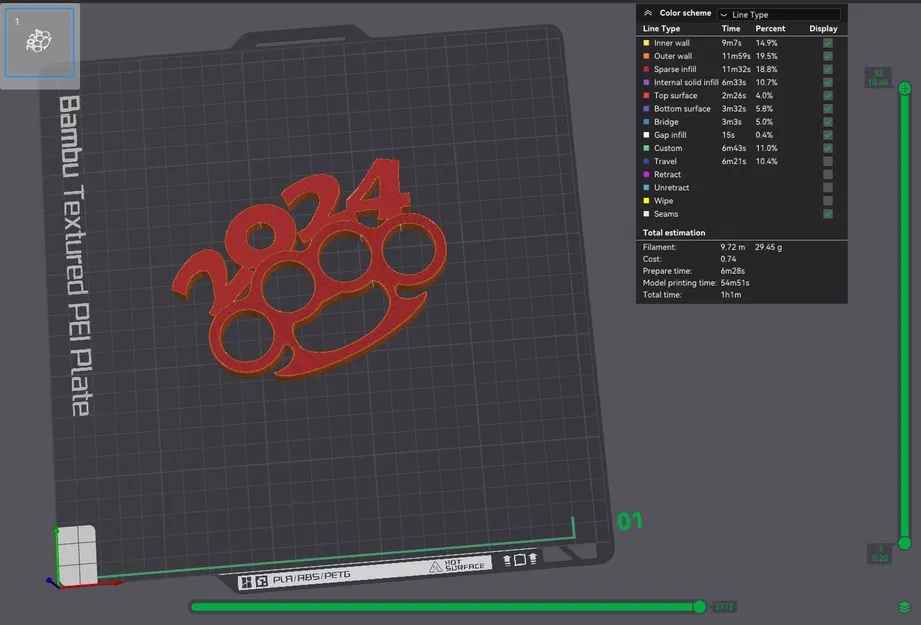Click the Outer wall 11m59s time
This screenshot has height=625, width=921.
[736, 56]
